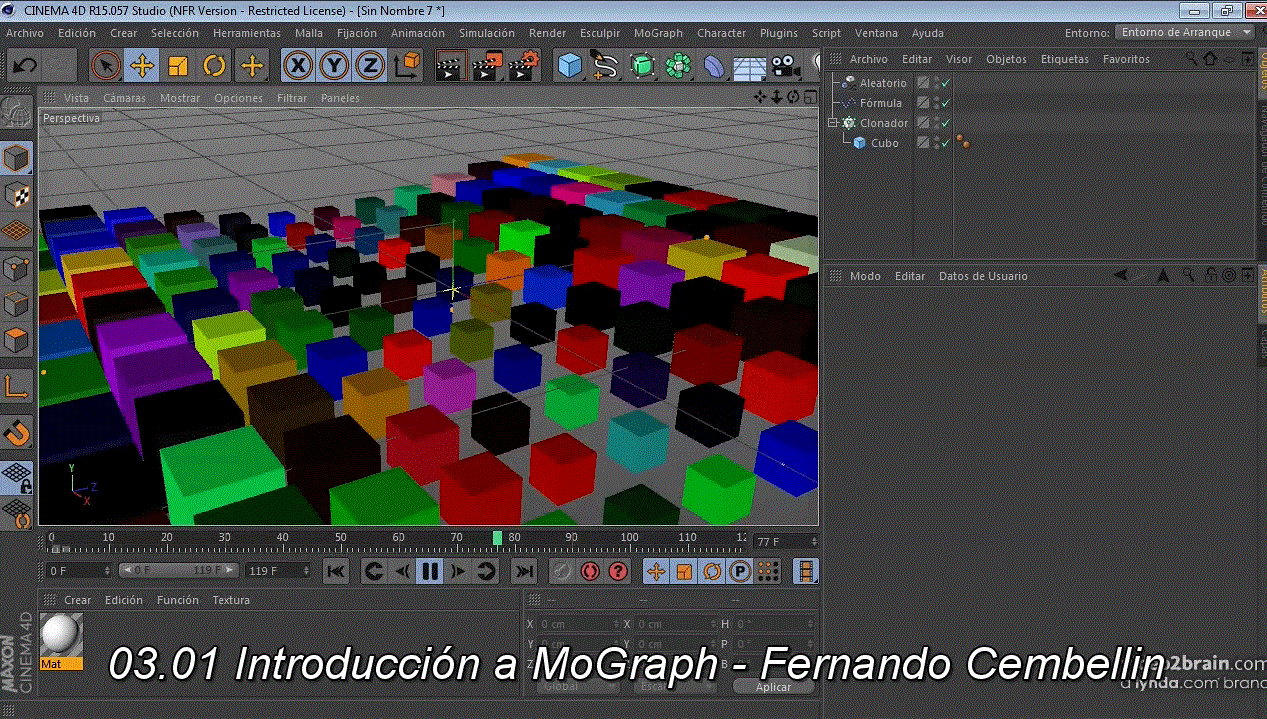The height and width of the screenshot is (719, 1267).
Task: Toggle the Y axis lock
Action: (334, 66)
